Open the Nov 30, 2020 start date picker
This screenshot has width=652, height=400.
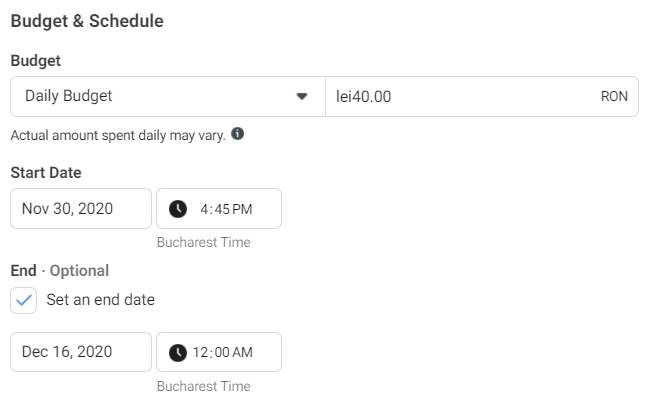click(81, 209)
